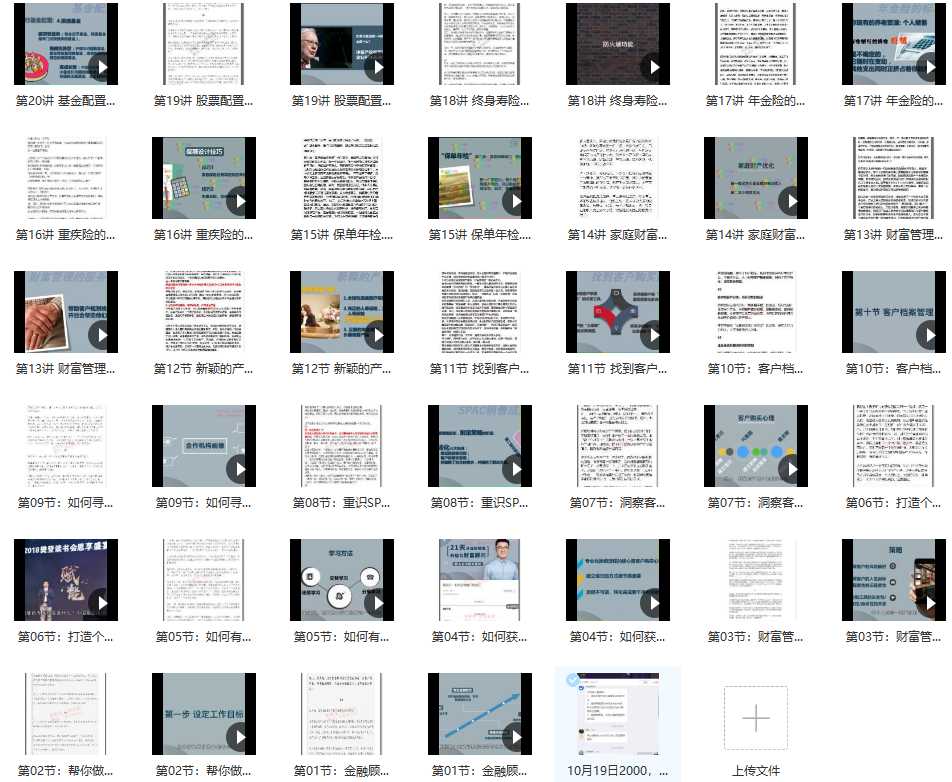Open the 第19讲 股票配置 document thumbnail
This screenshot has height=782, width=952.
[x=204, y=44]
